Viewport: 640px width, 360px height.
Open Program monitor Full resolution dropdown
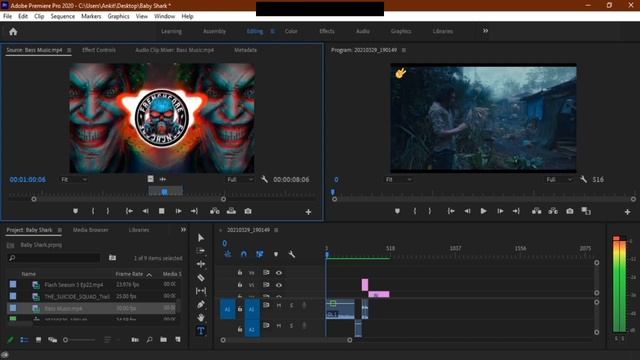coord(559,179)
